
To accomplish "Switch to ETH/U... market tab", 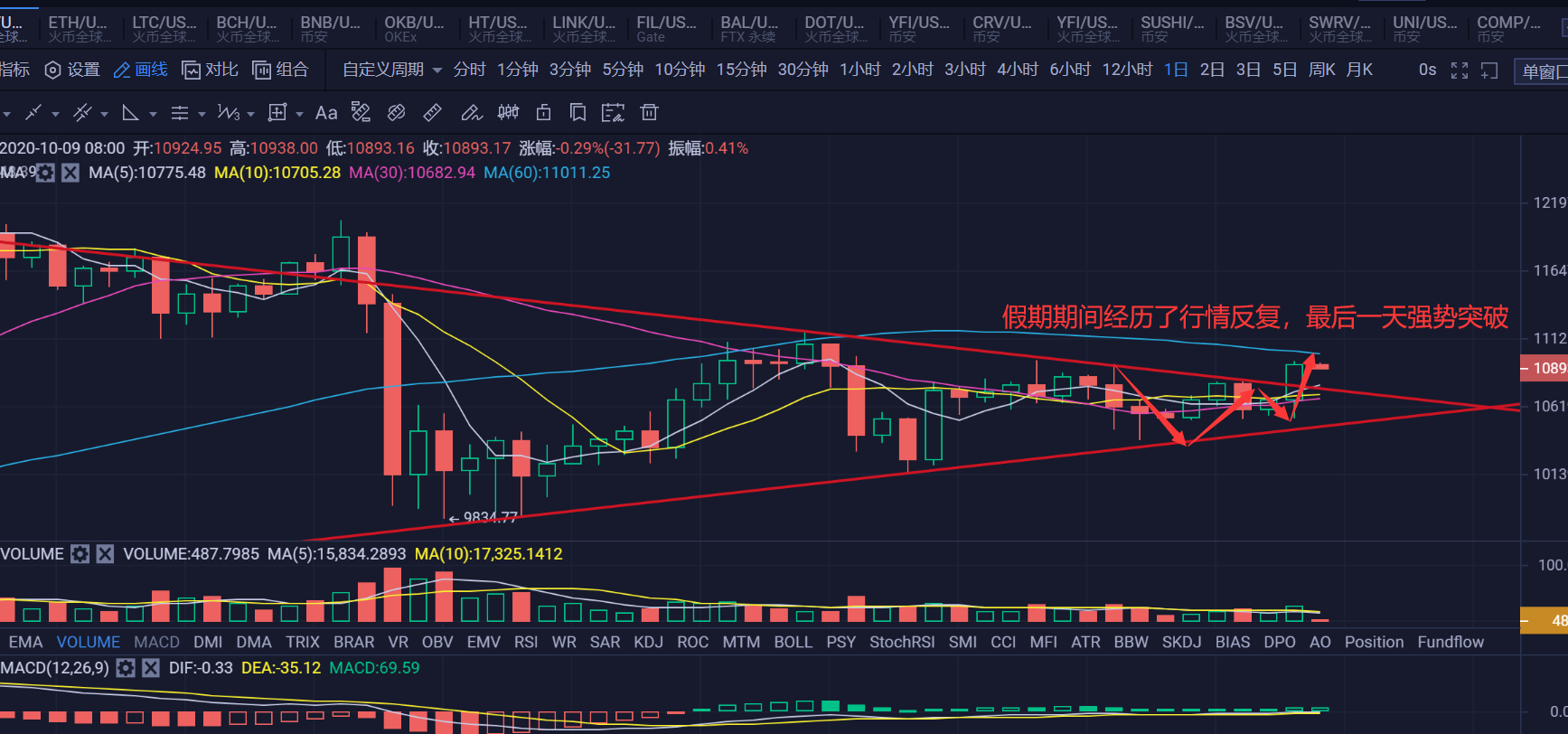I will click(x=79, y=29).
